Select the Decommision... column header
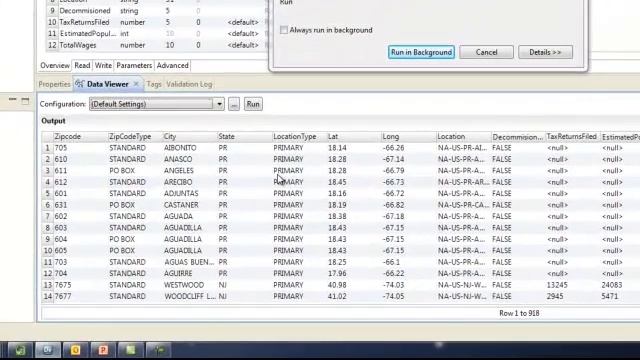 pos(518,137)
